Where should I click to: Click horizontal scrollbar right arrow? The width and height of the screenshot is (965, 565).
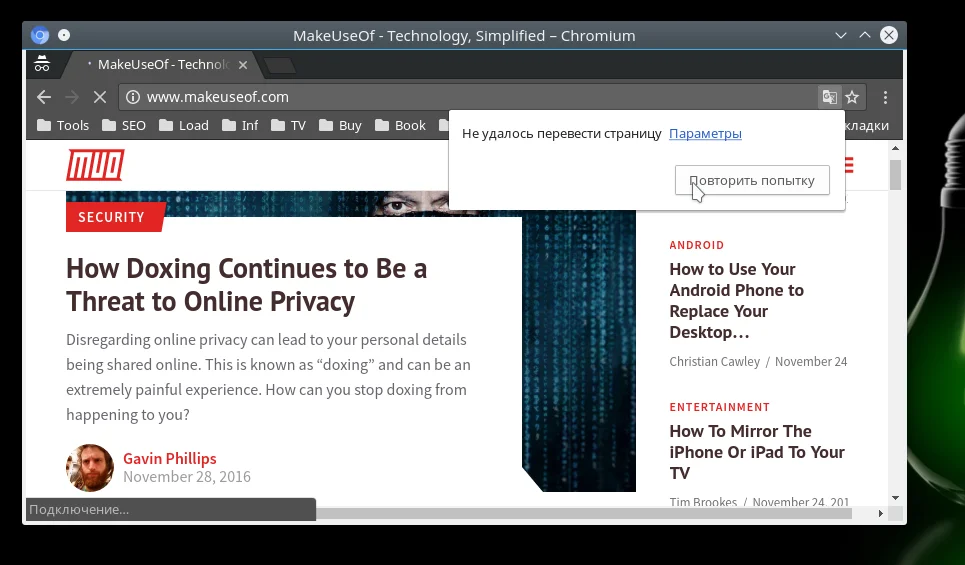(x=880, y=513)
